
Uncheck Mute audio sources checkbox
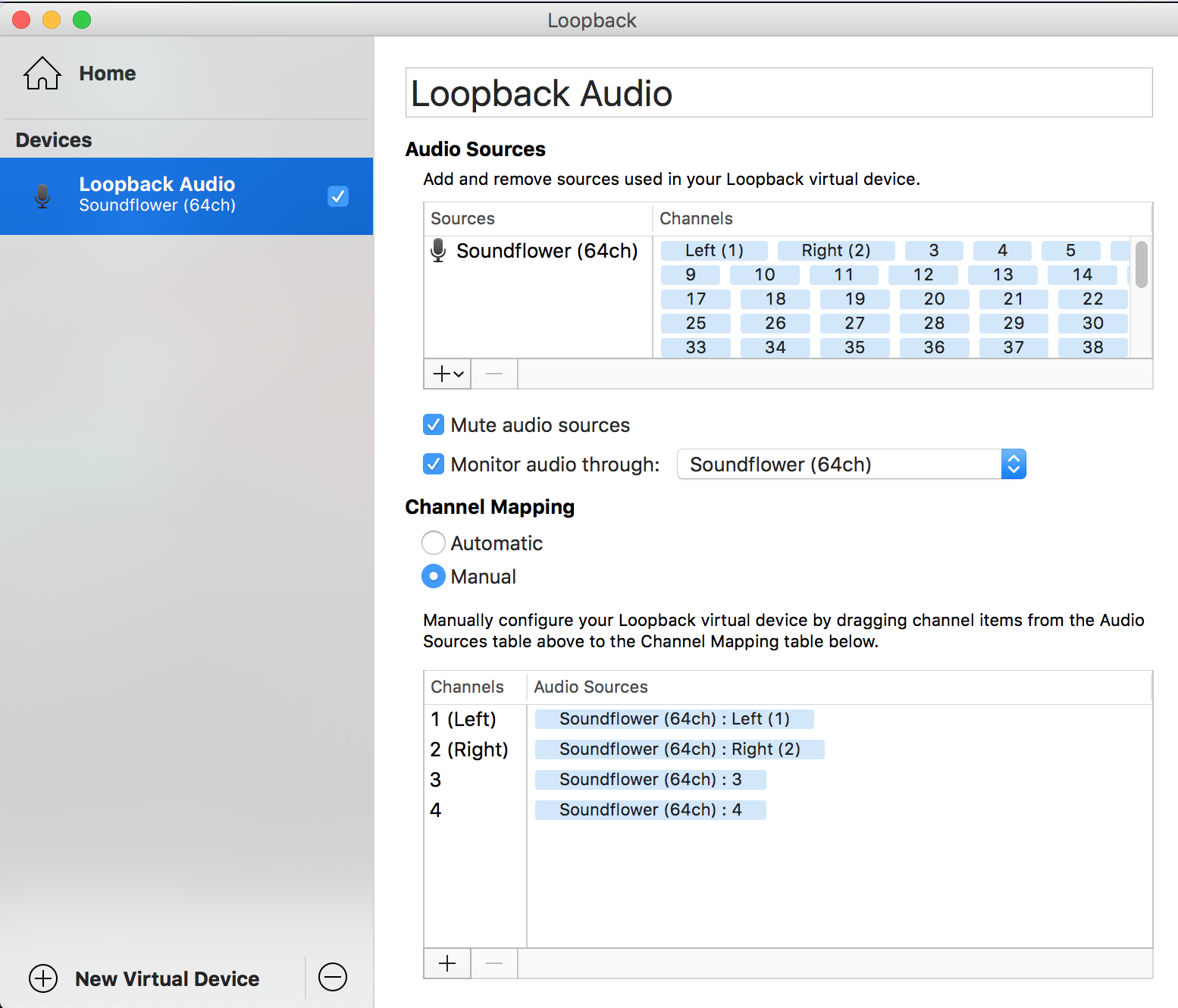pos(434,424)
